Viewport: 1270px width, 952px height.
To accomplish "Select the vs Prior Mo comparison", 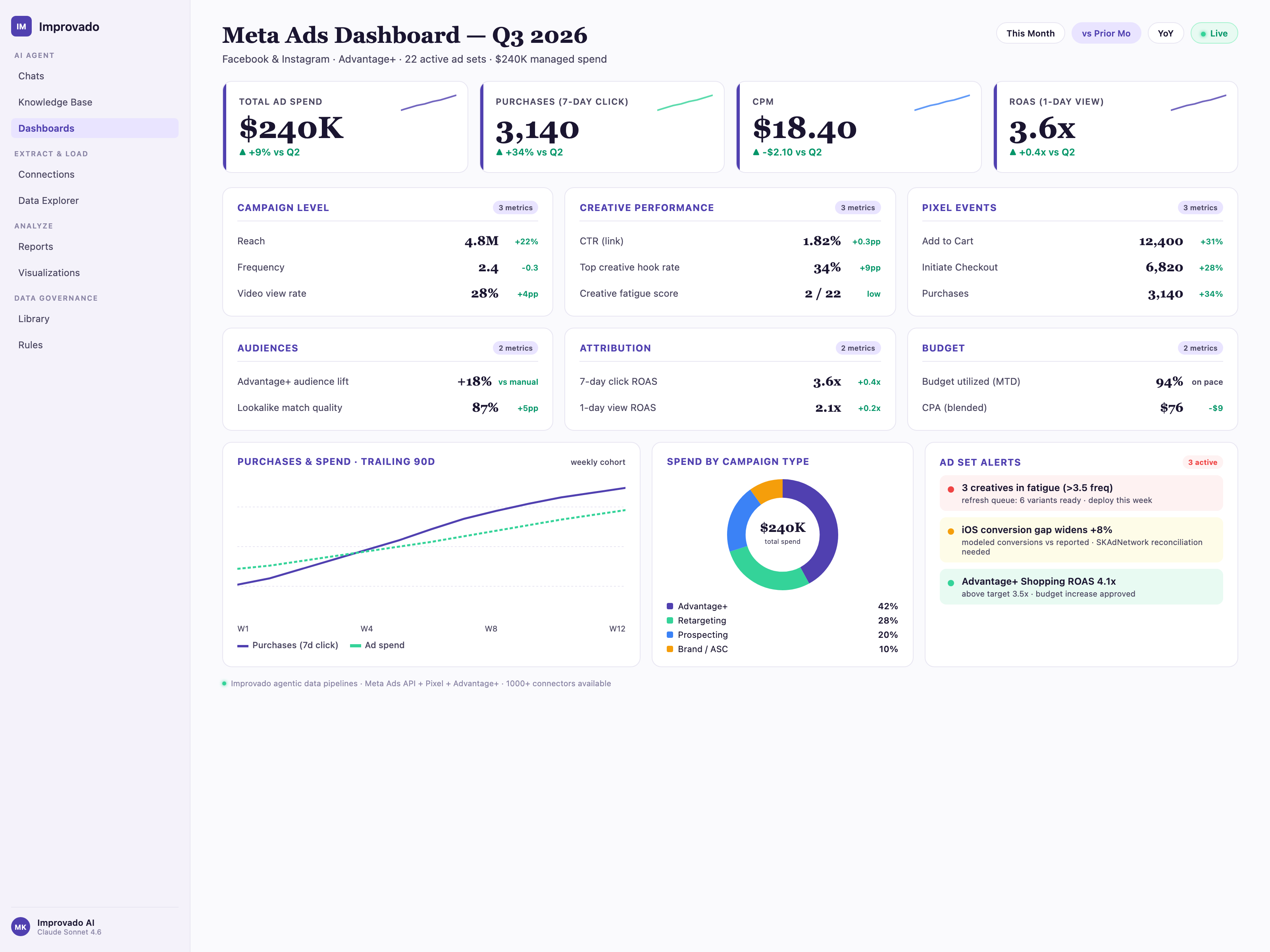I will tap(1106, 33).
